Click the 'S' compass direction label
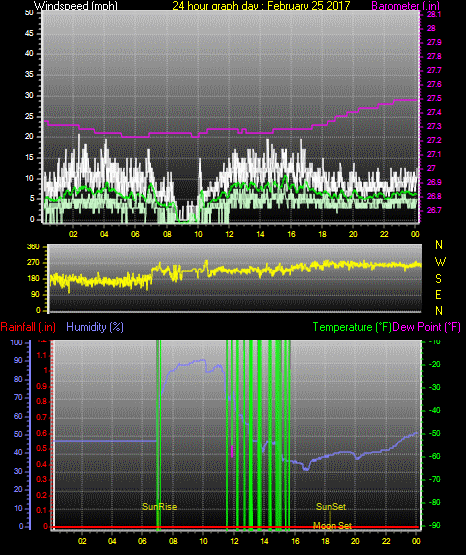466x555 pixels. point(438,279)
